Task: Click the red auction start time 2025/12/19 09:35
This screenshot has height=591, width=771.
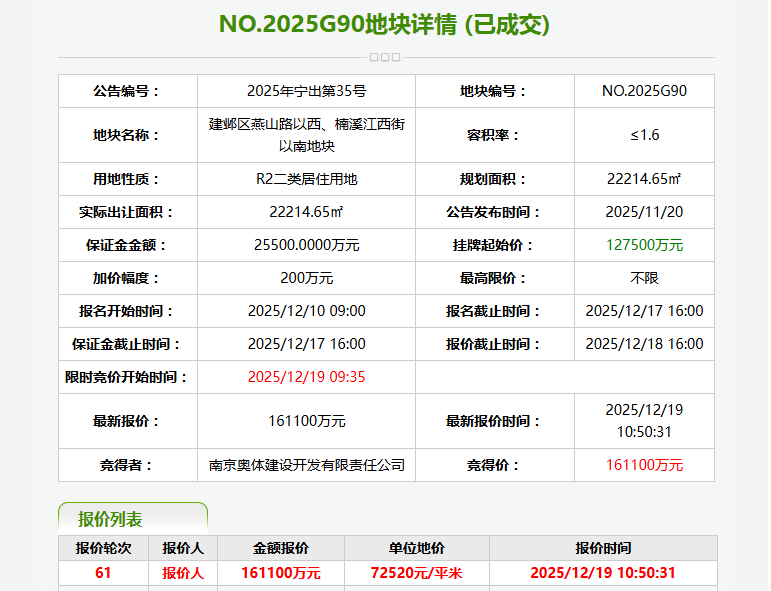Action: point(306,377)
